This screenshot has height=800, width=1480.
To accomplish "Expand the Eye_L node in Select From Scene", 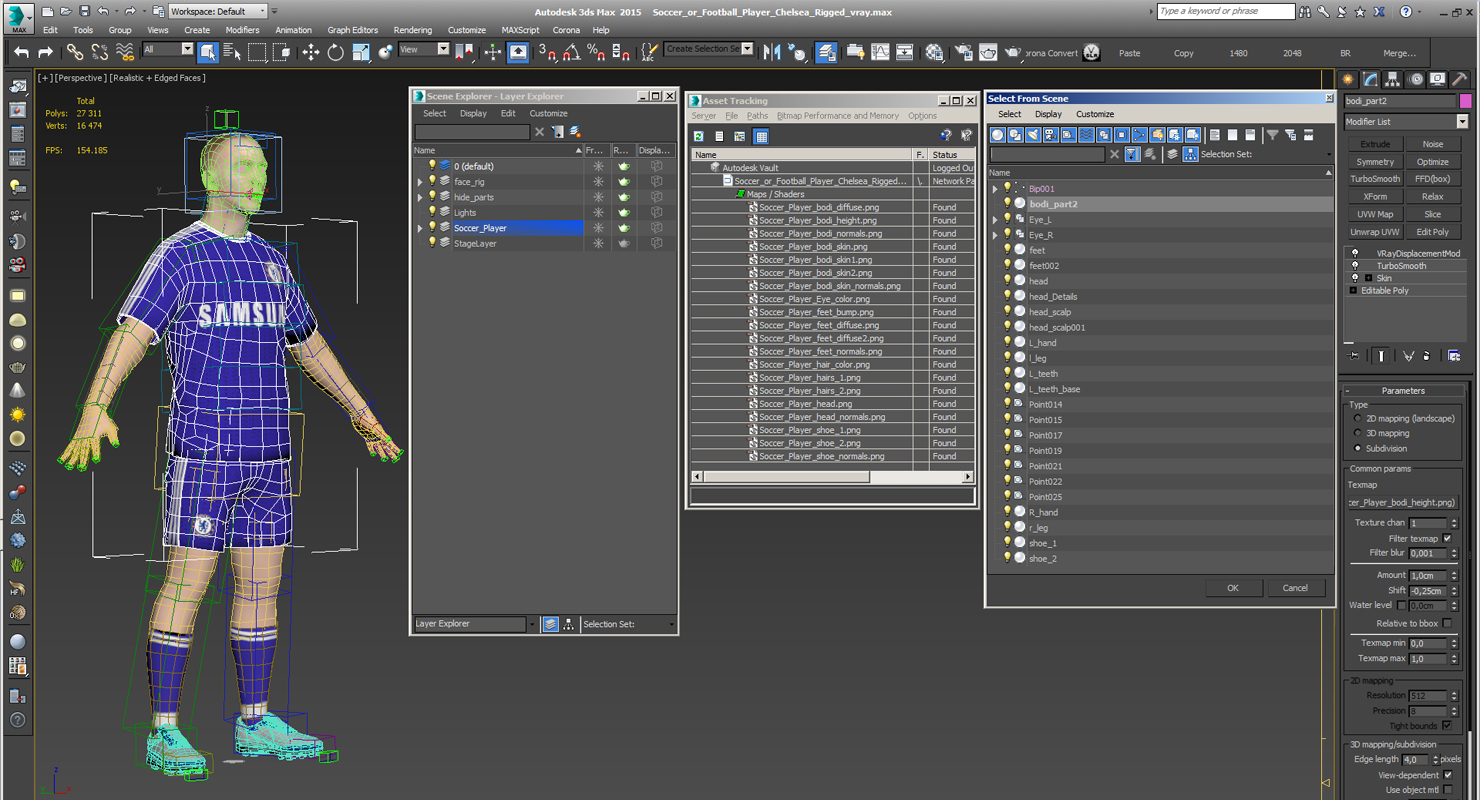I will tap(995, 219).
